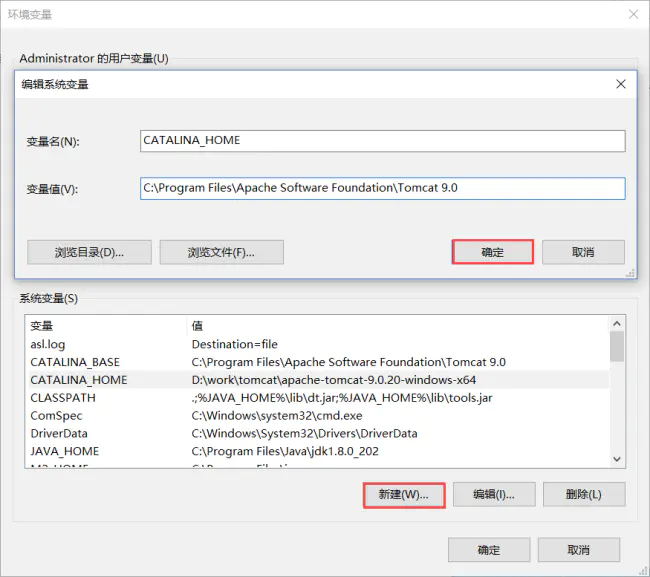This screenshot has height=577, width=650.
Task: Click the variable name field CATALINA_HOME
Action: click(383, 141)
